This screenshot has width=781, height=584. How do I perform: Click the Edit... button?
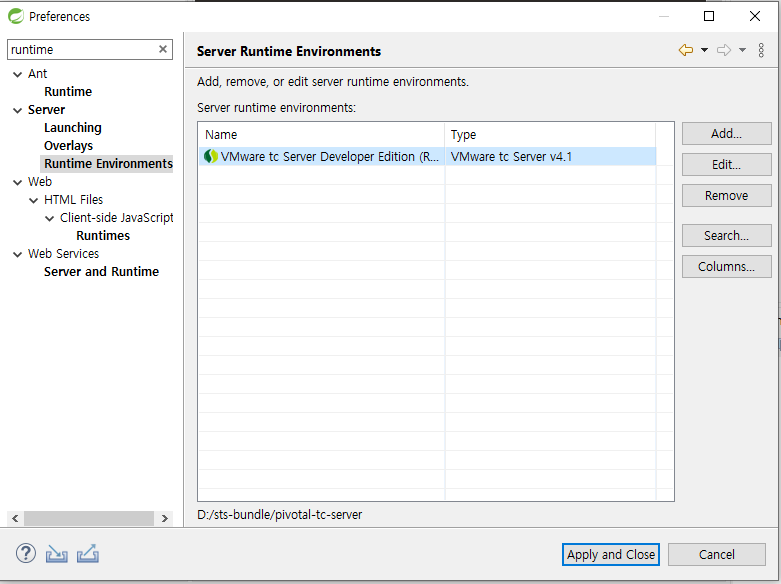point(726,164)
